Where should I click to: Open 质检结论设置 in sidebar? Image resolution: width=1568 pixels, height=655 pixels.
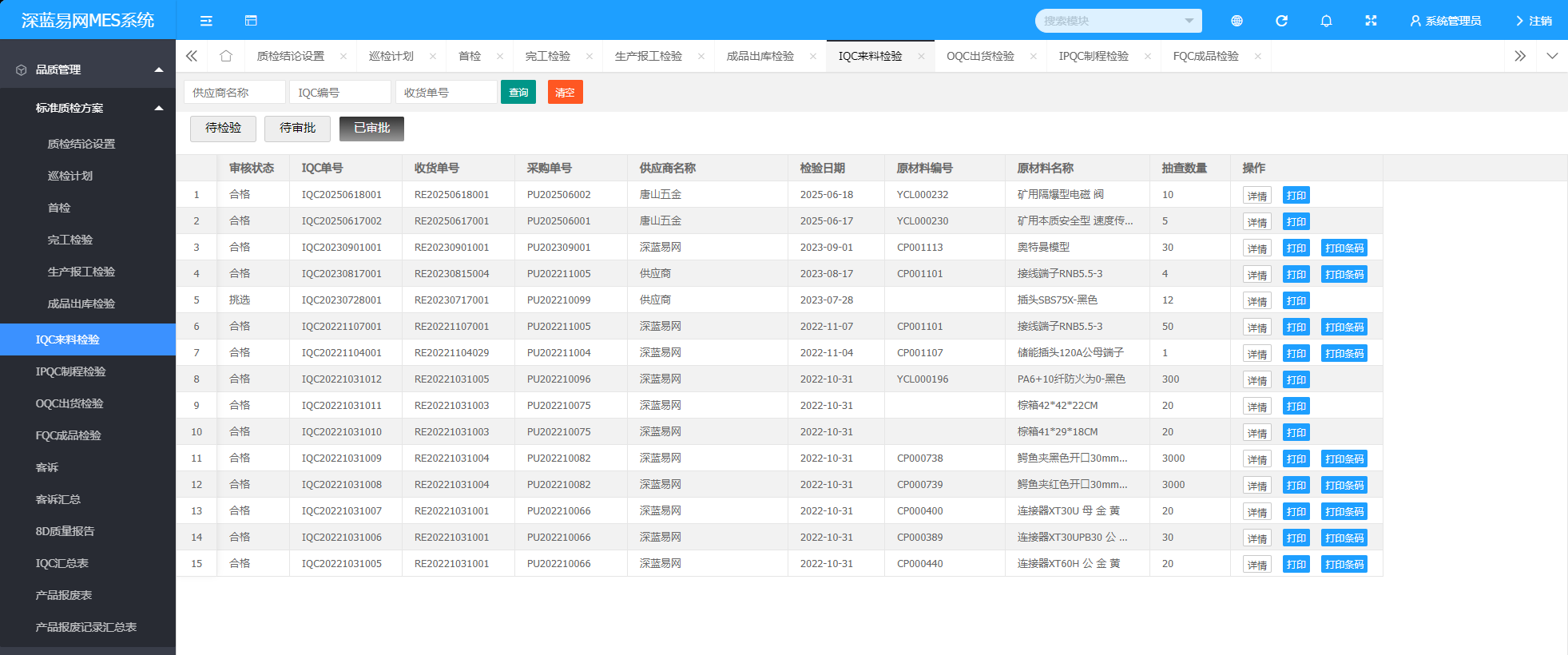(x=88, y=144)
